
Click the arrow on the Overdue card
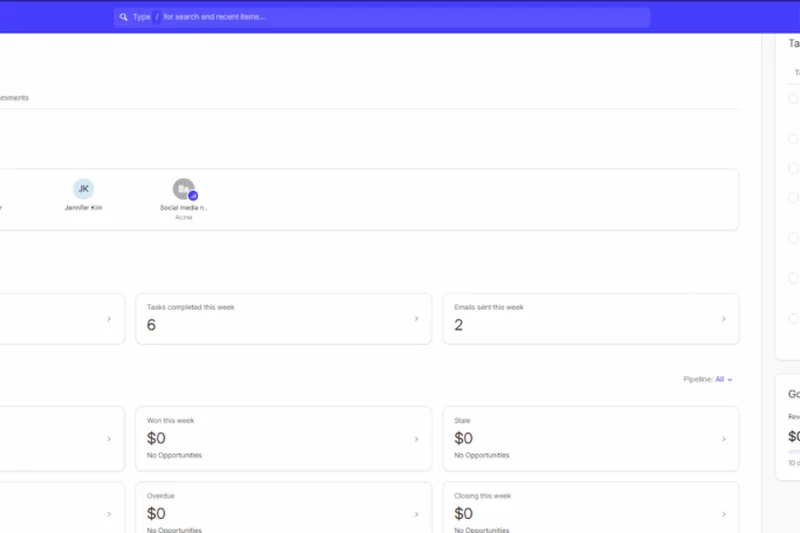416,513
